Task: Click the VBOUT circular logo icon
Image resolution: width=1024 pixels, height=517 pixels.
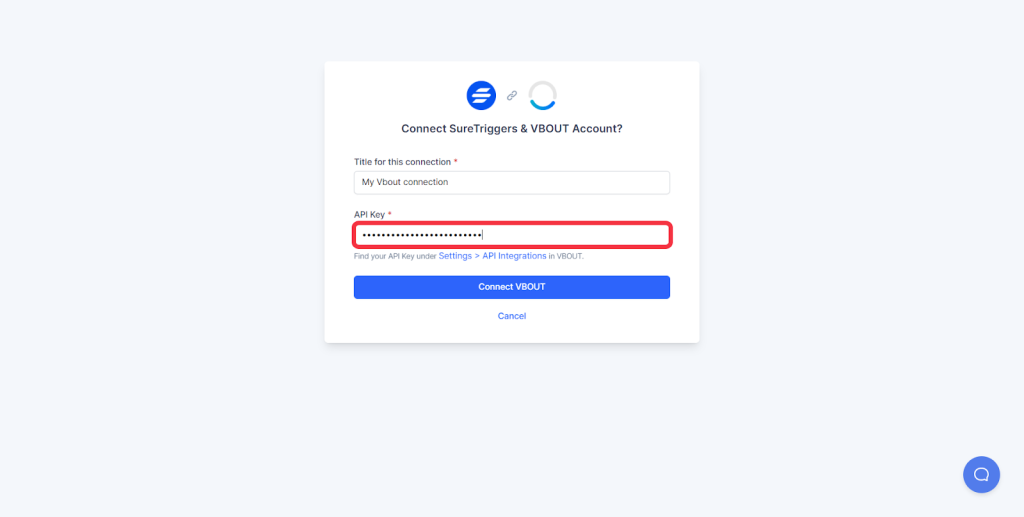Action: click(542, 96)
